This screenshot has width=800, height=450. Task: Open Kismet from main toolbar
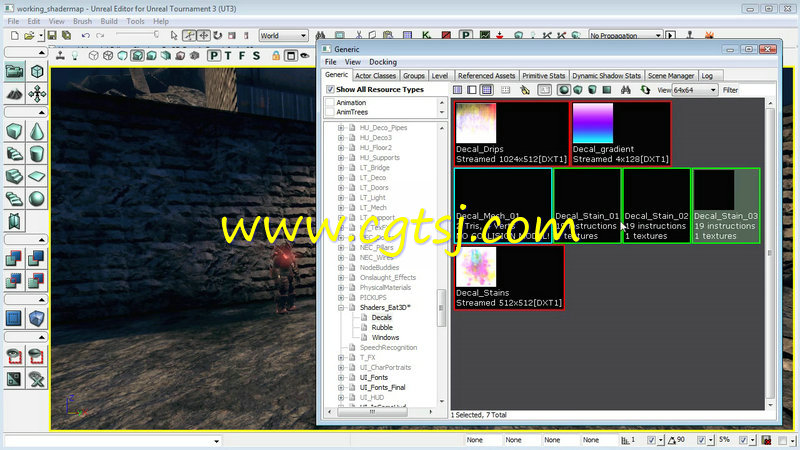click(x=427, y=35)
